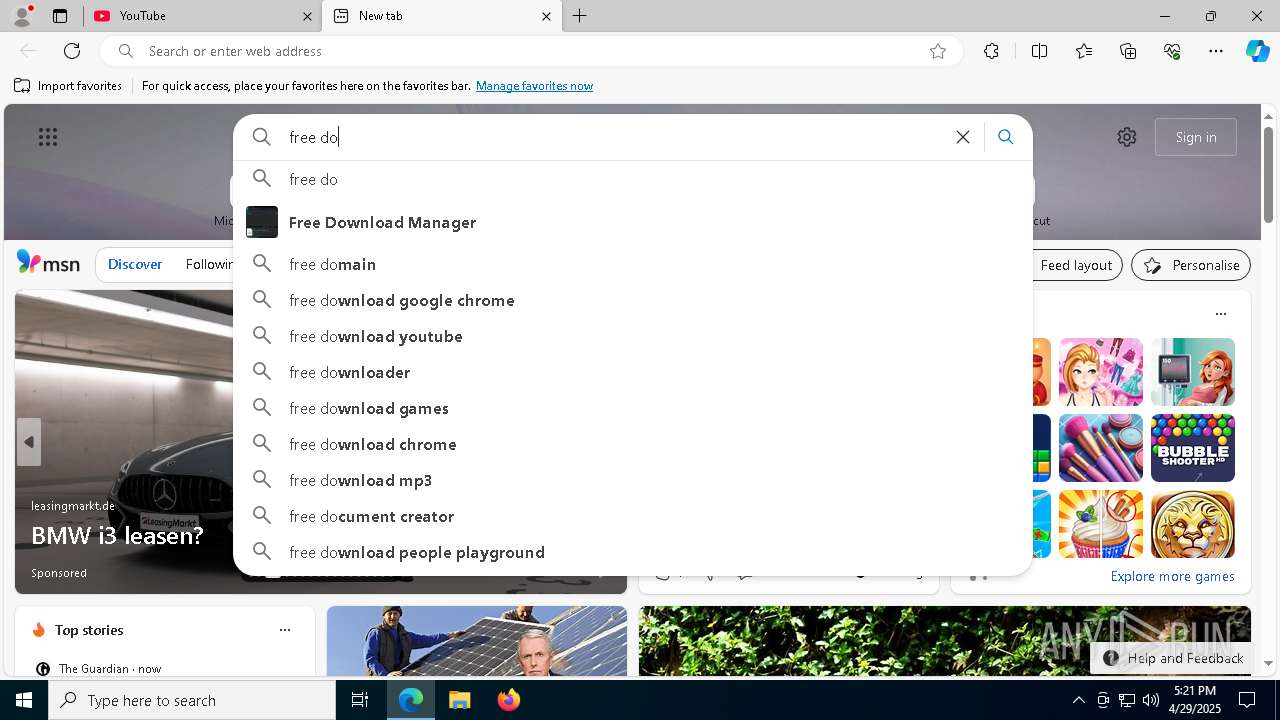Open the Copilot sidebar icon
Viewport: 1280px width, 720px height.
pyautogui.click(x=1257, y=51)
